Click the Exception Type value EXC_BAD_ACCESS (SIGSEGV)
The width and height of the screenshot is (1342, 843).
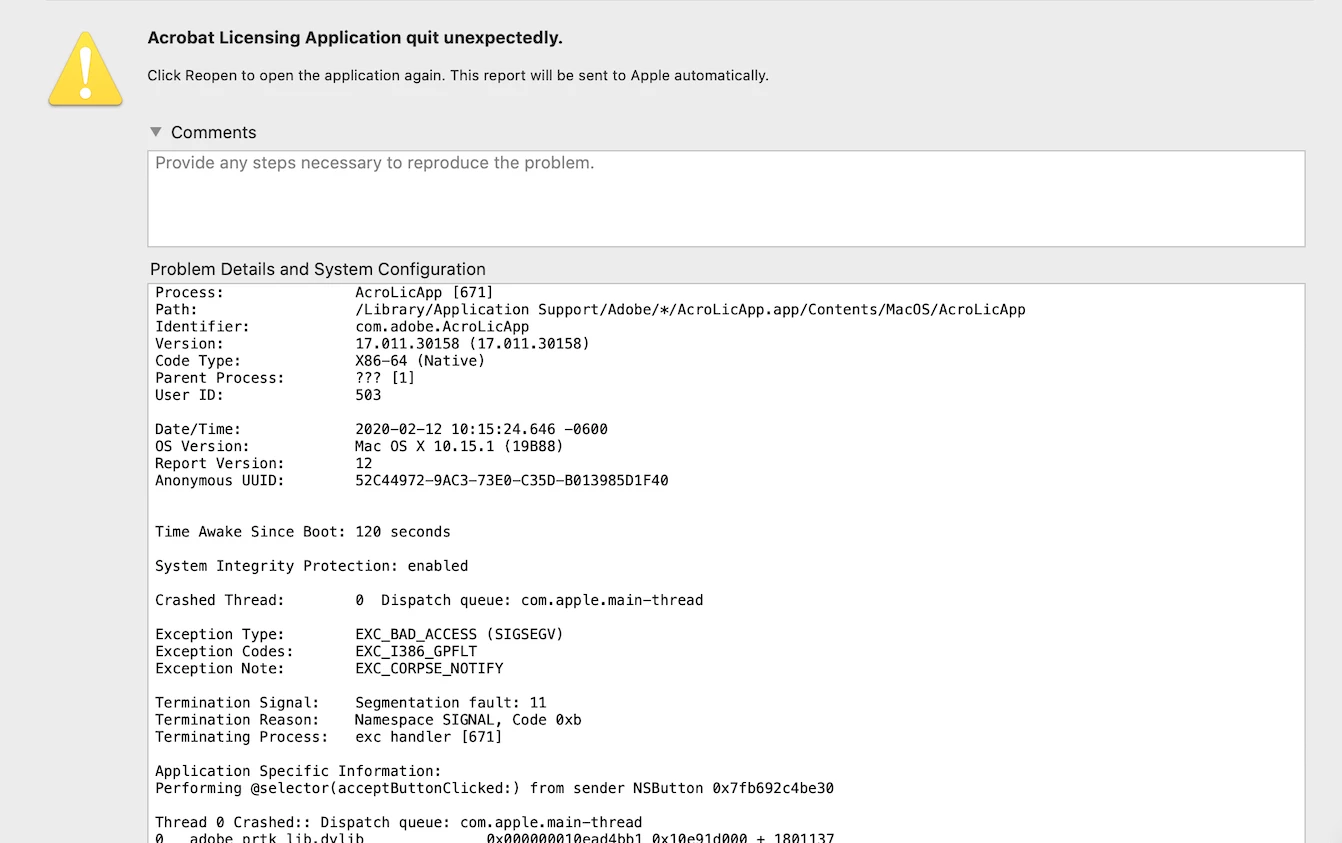tap(459, 634)
